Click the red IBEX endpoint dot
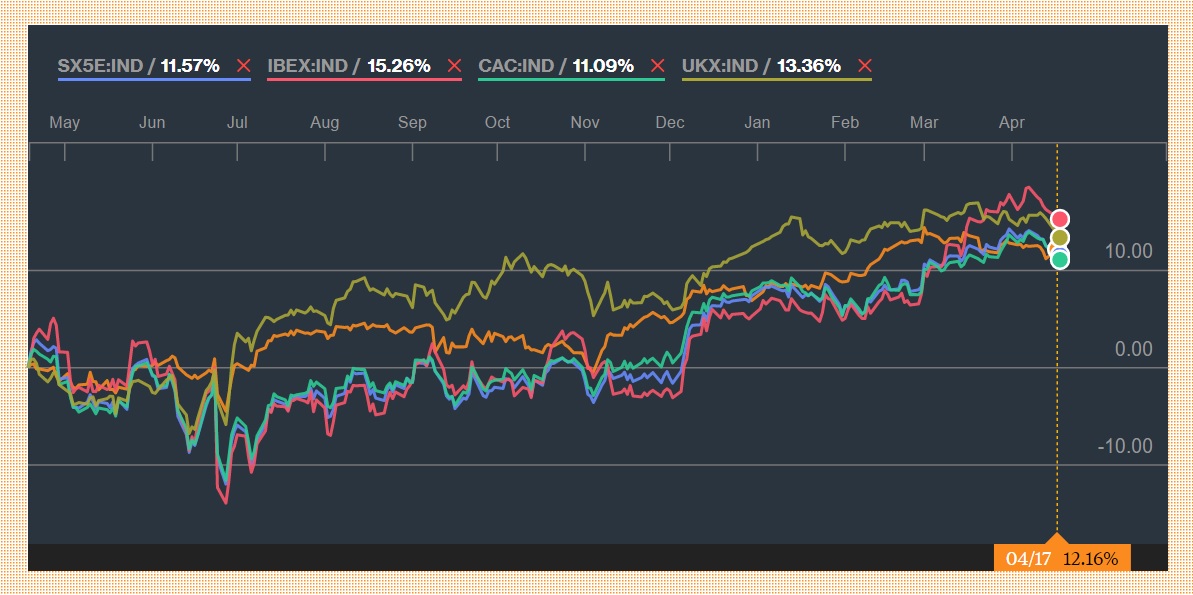This screenshot has height=595, width=1193. click(1060, 219)
